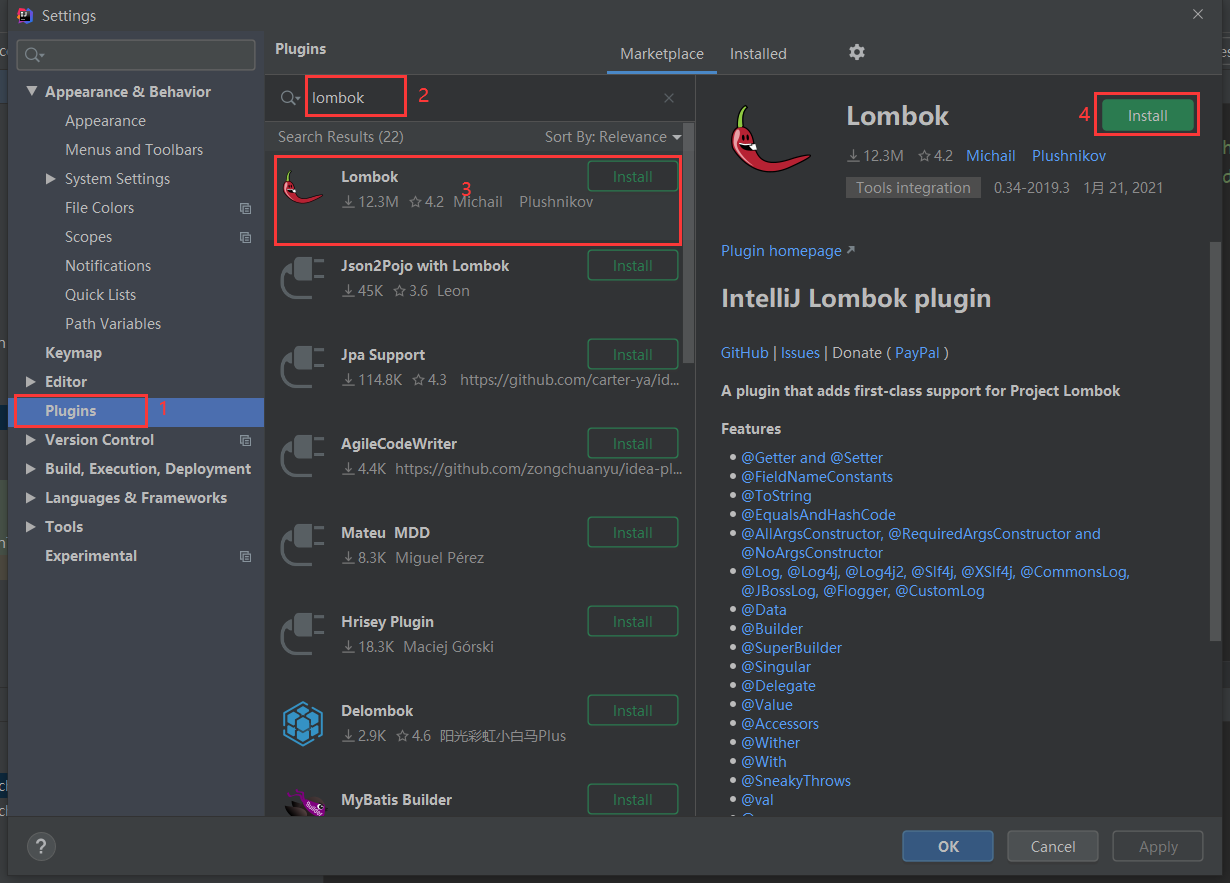The height and width of the screenshot is (883, 1230).
Task: Collapse Appearance & Behavior tree node
Action: point(31,92)
